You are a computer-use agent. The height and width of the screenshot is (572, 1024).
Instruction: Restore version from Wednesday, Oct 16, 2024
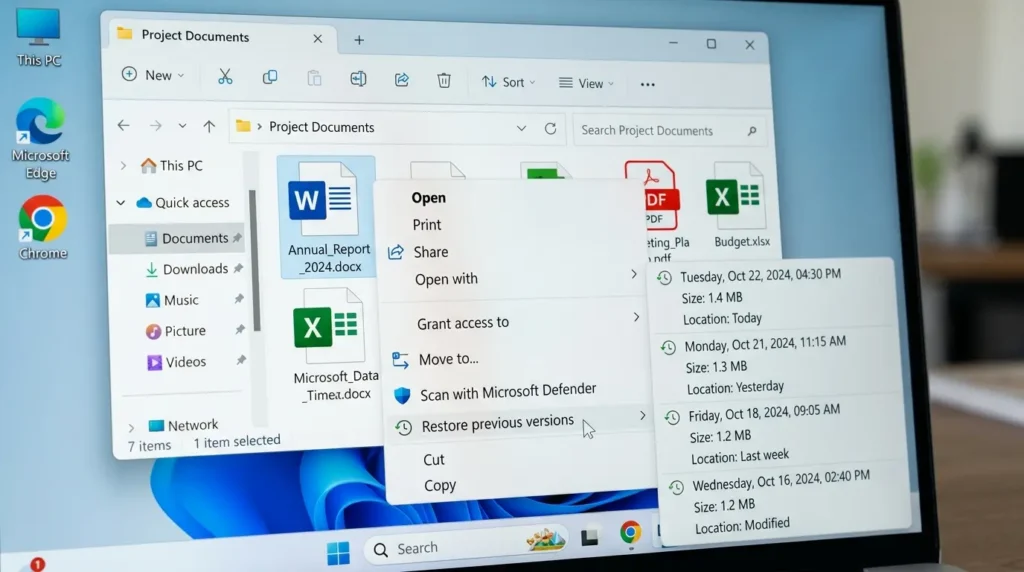(786, 502)
